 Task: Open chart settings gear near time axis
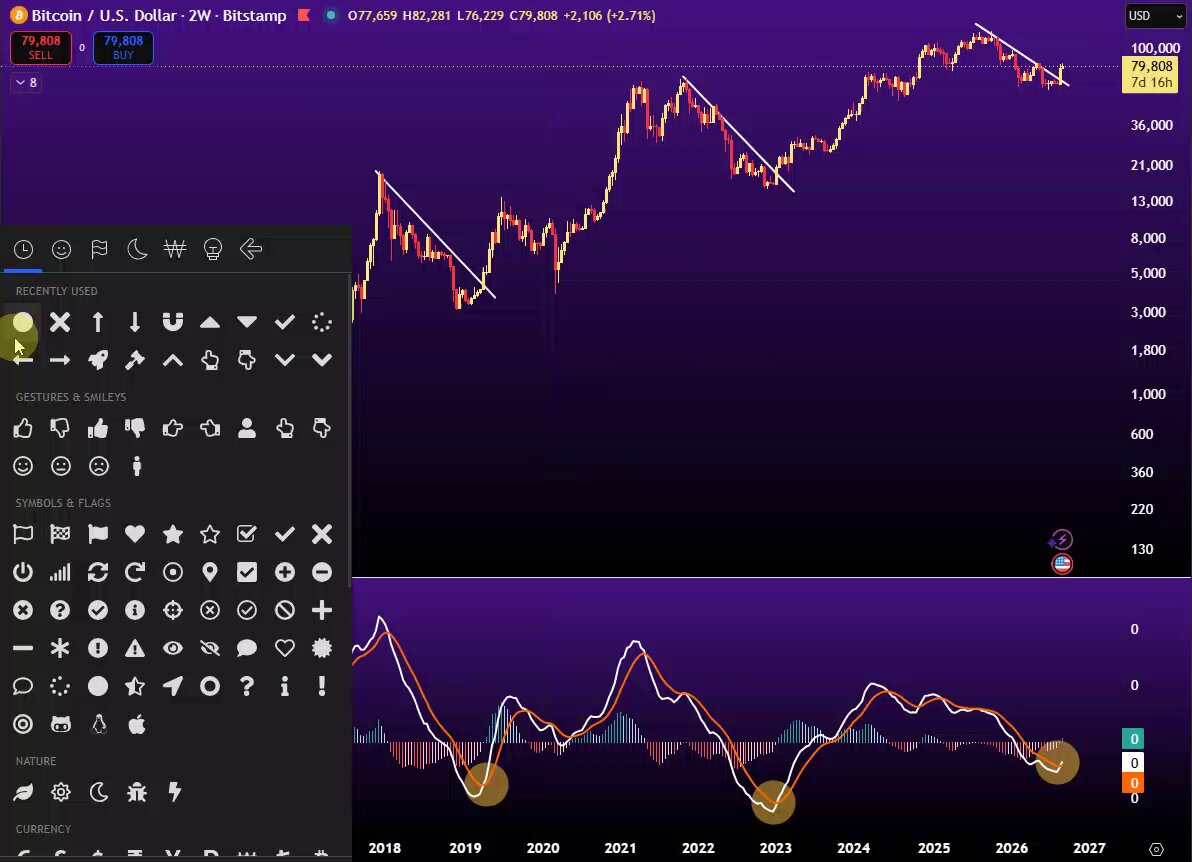pos(1156,849)
